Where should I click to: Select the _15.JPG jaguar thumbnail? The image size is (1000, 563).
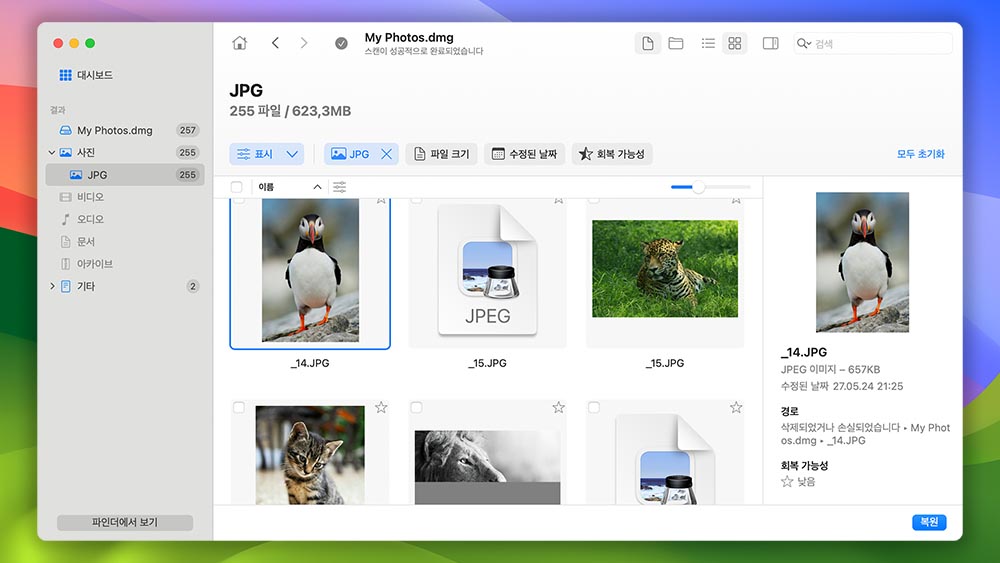coord(665,268)
